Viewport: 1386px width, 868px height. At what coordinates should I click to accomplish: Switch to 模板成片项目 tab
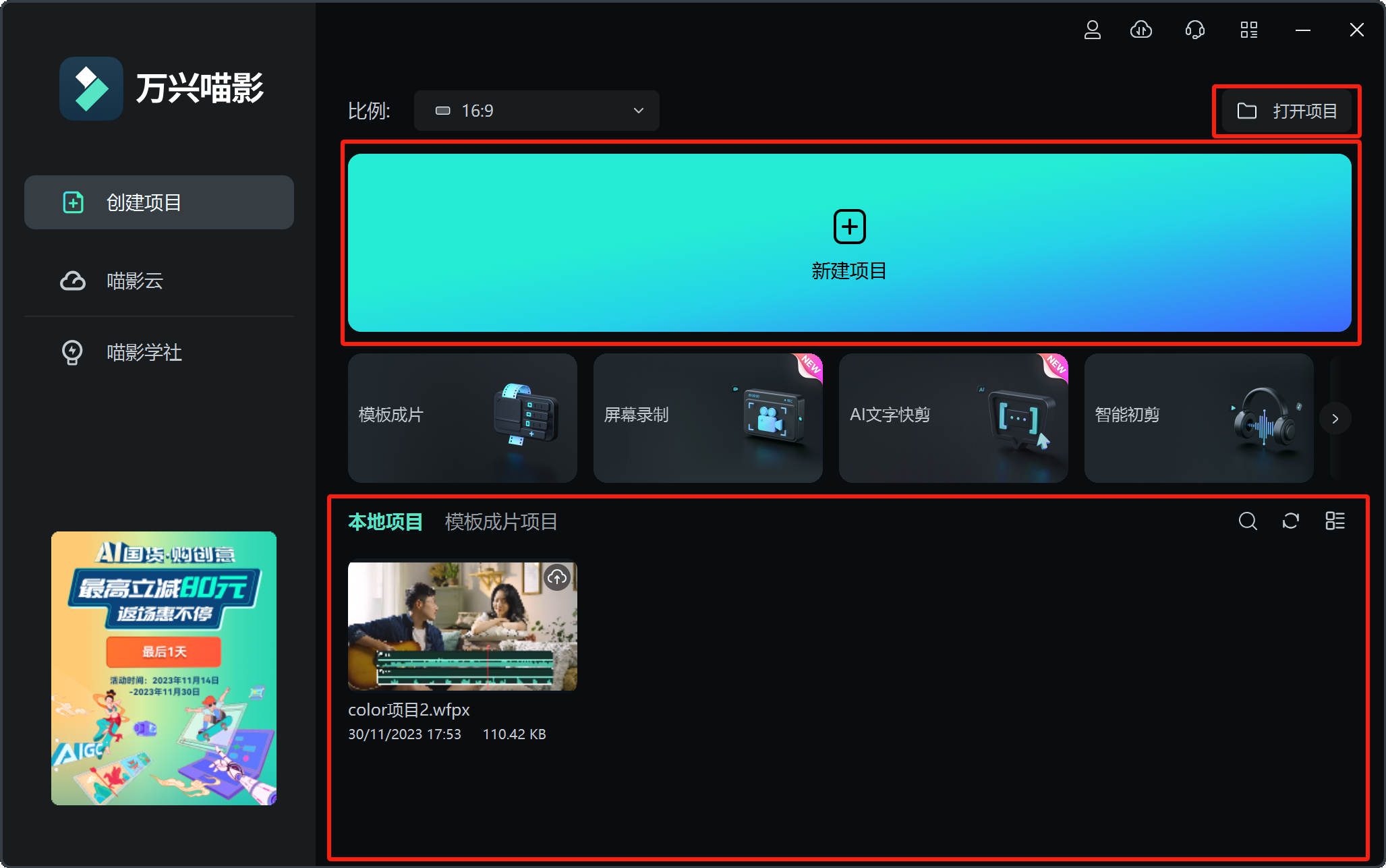point(500,521)
